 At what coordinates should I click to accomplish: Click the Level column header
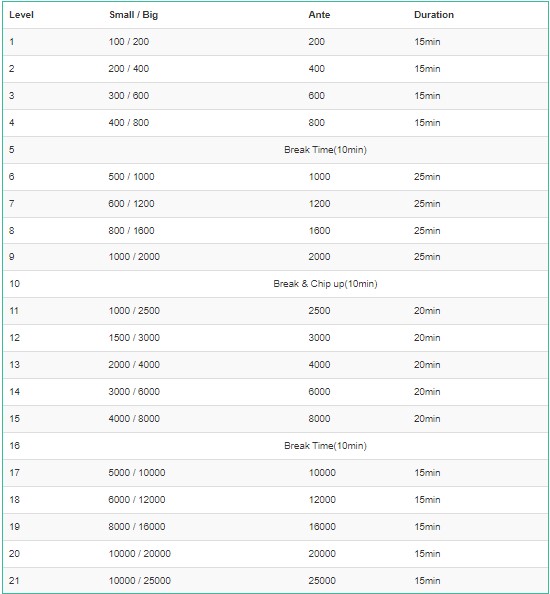pyautogui.click(x=21, y=15)
